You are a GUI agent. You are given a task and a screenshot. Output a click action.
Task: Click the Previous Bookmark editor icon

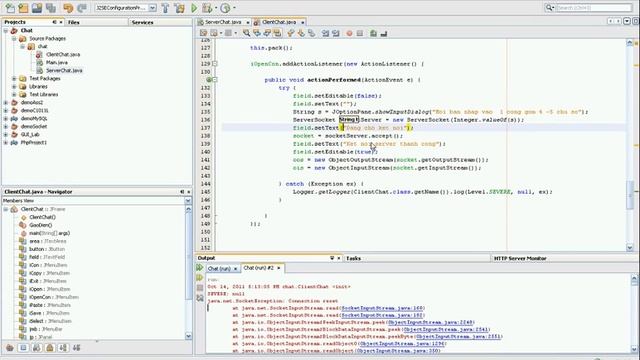(x=291, y=33)
